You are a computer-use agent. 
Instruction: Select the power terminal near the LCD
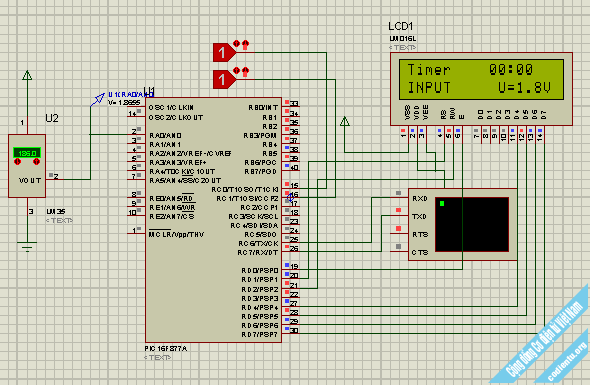(x=345, y=121)
